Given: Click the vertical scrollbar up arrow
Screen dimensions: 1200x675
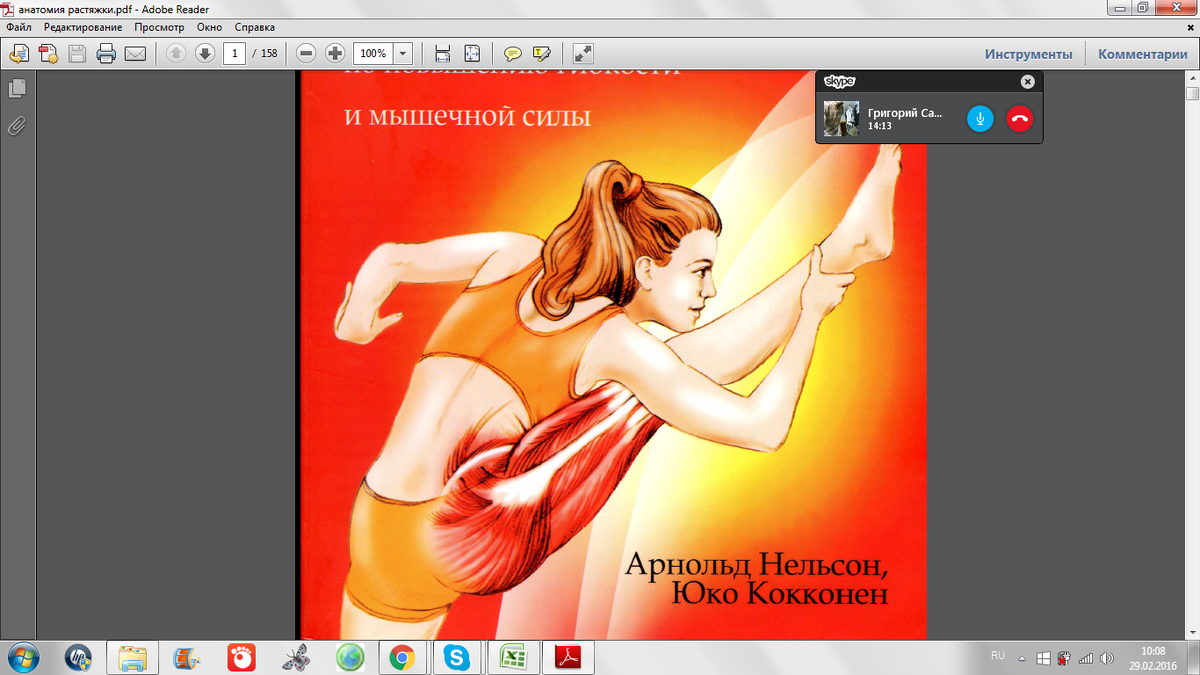Looking at the screenshot, I should [1192, 77].
